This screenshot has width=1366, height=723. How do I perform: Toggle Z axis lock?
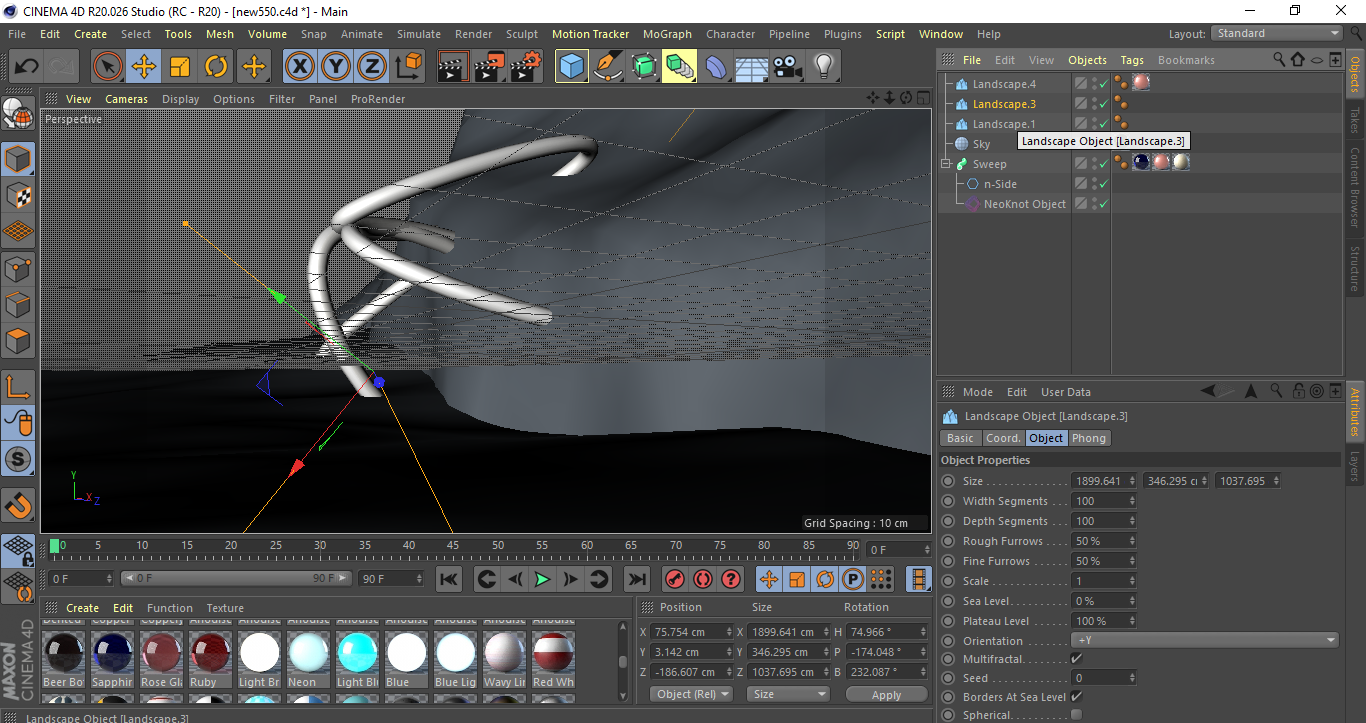click(x=372, y=67)
